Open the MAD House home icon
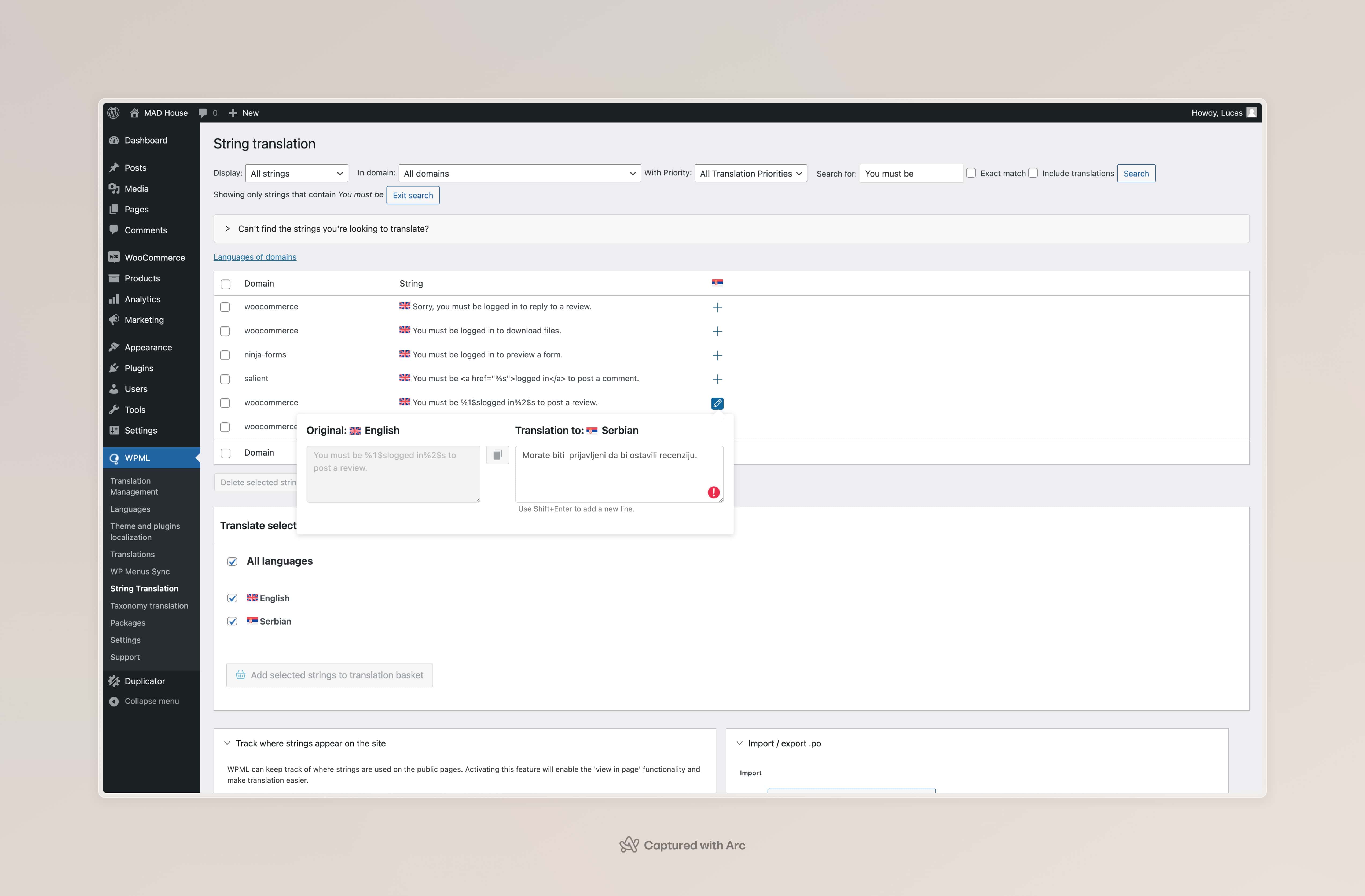Viewport: 1365px width, 896px height. click(x=134, y=112)
